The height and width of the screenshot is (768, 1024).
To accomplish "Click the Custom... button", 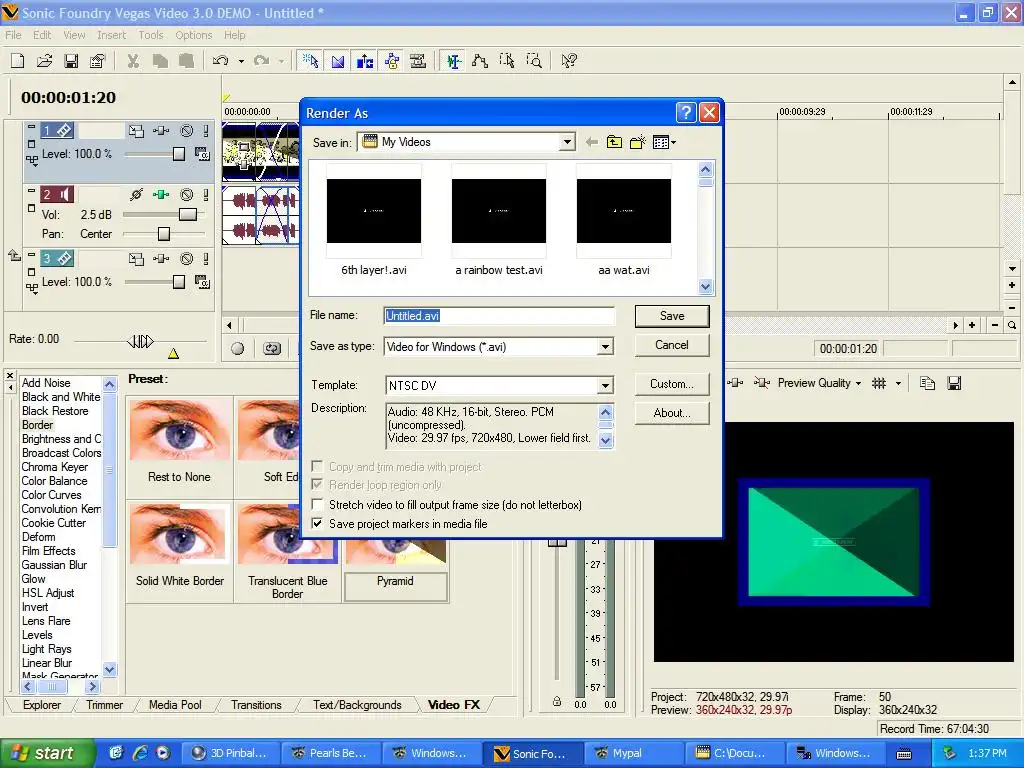I will [672, 384].
